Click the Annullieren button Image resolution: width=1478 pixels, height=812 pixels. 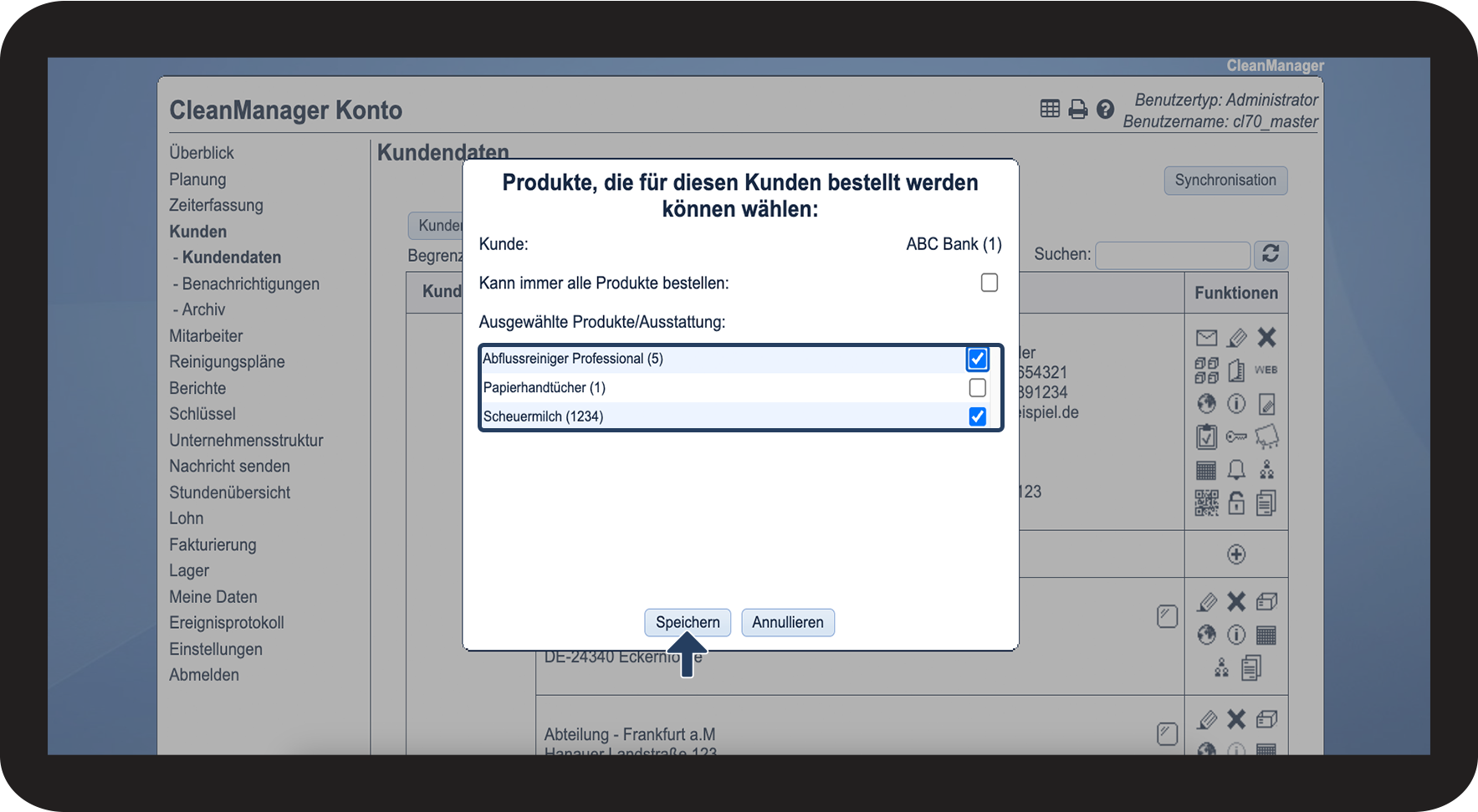[x=788, y=622]
